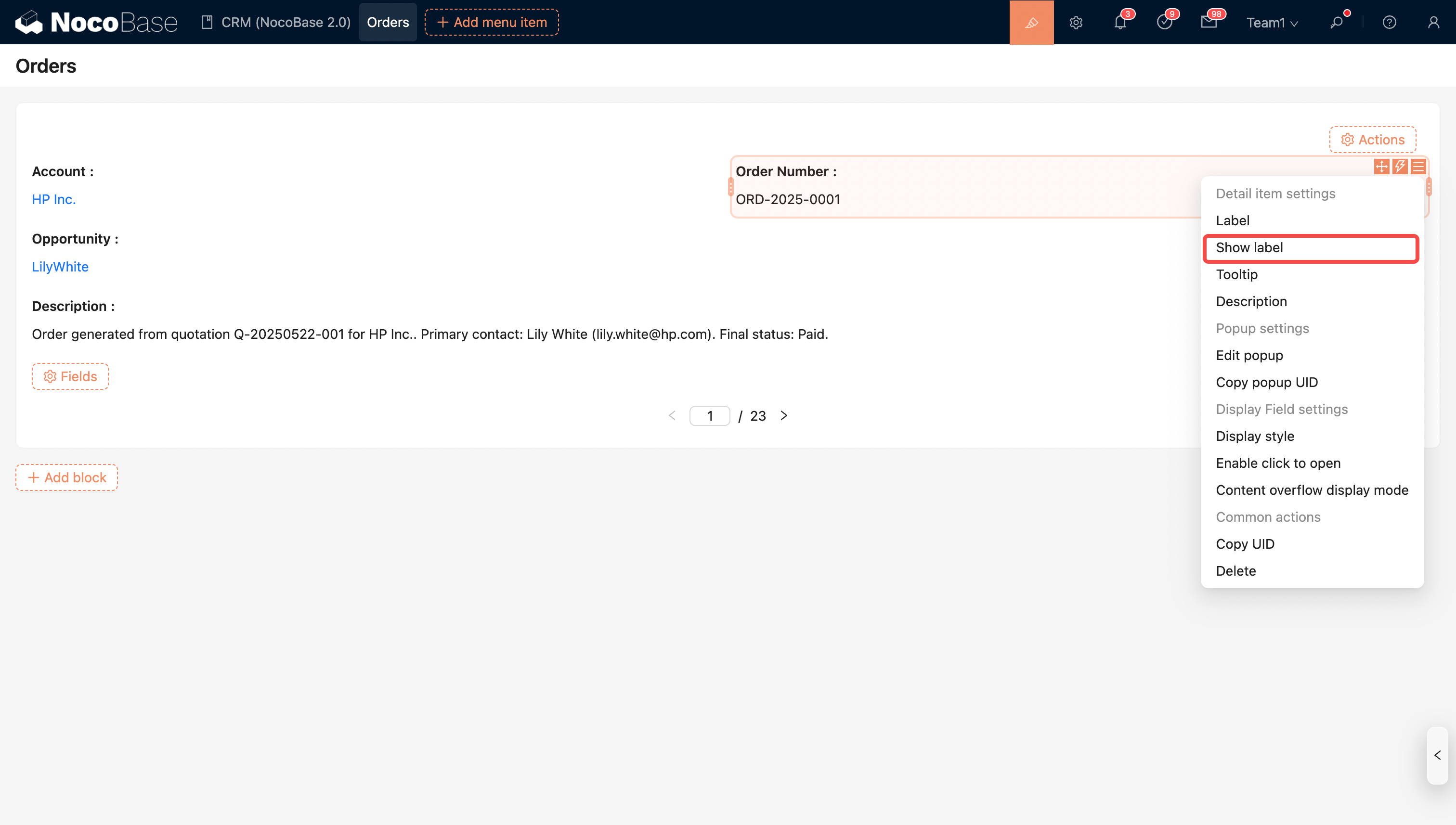Open the tasks checkmark icon with badge
This screenshot has height=825, width=1456.
tap(1164, 22)
